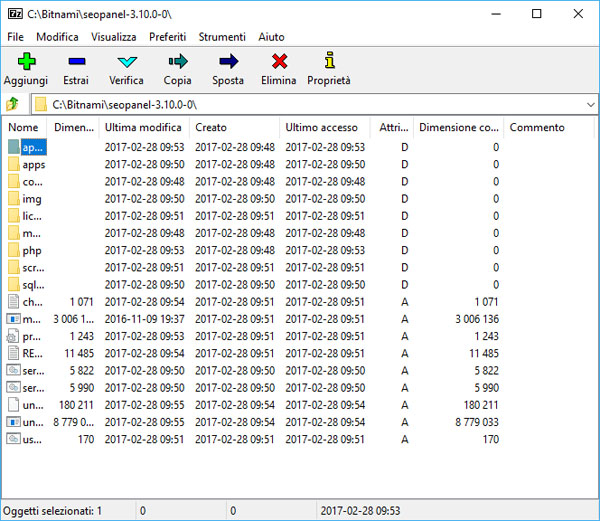600x521 pixels.
Task: Sort by Ultima modifica column header
Action: [x=143, y=127]
